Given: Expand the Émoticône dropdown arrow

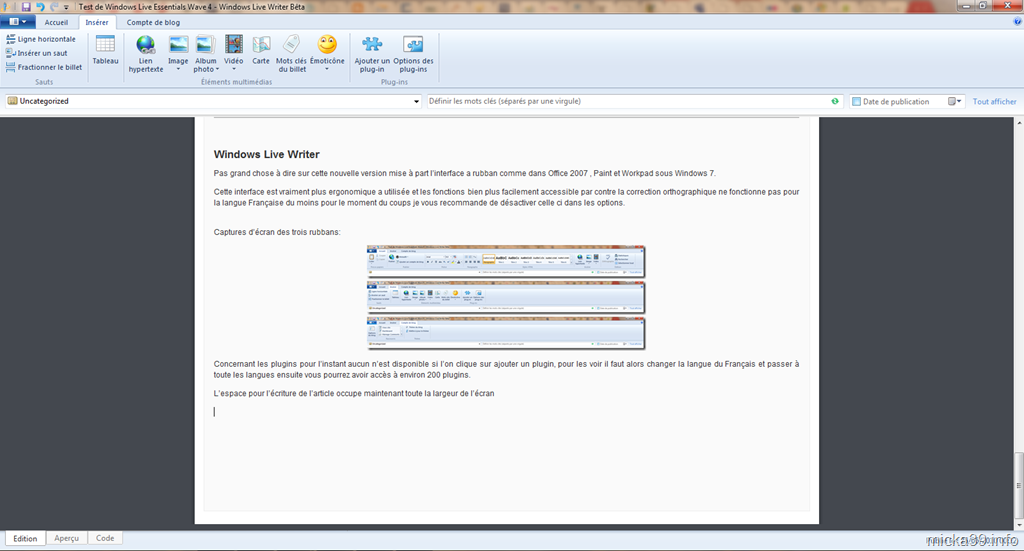Looking at the screenshot, I should [327, 69].
